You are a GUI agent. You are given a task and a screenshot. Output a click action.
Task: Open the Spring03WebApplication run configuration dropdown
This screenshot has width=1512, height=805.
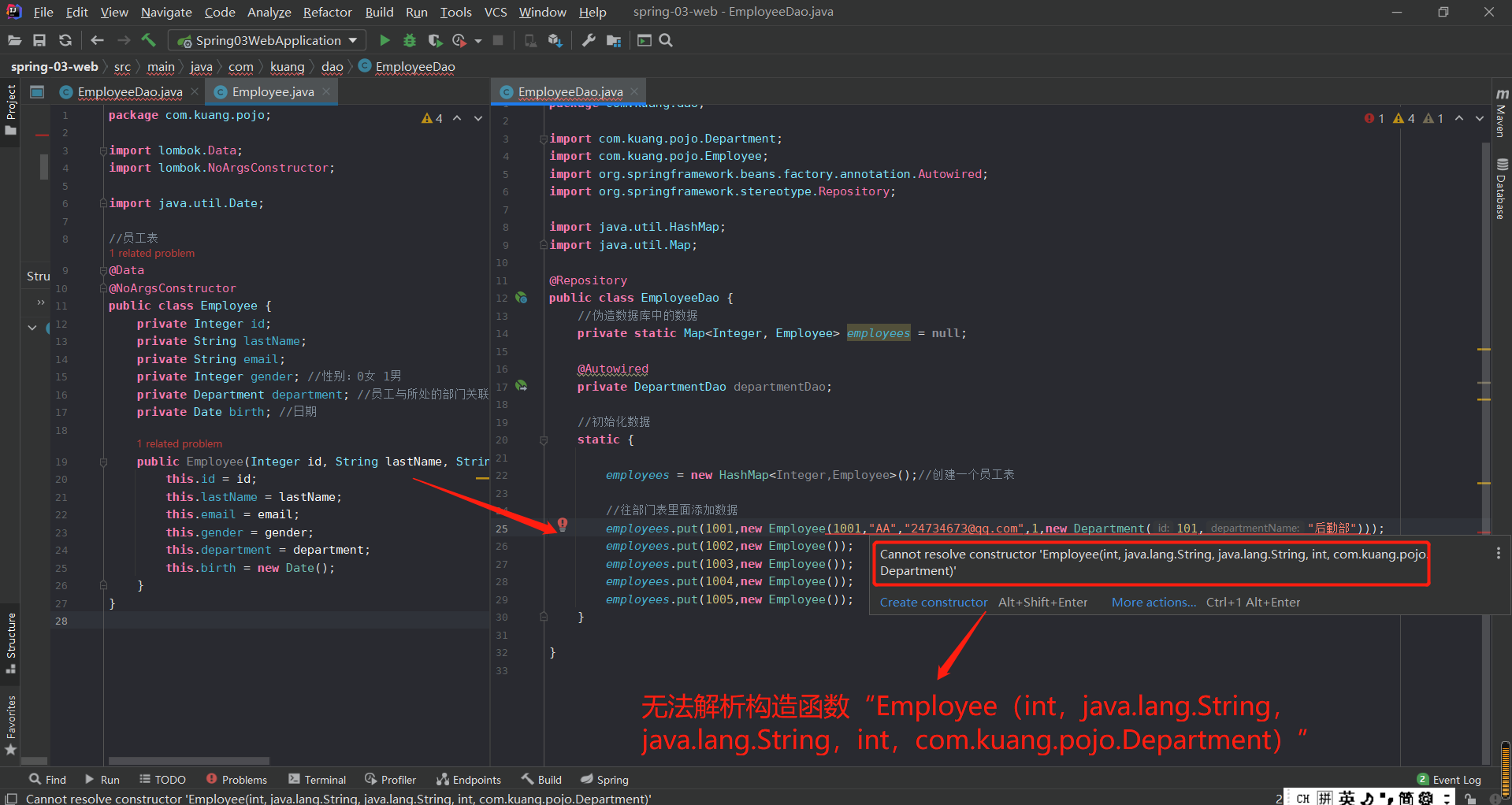click(354, 40)
